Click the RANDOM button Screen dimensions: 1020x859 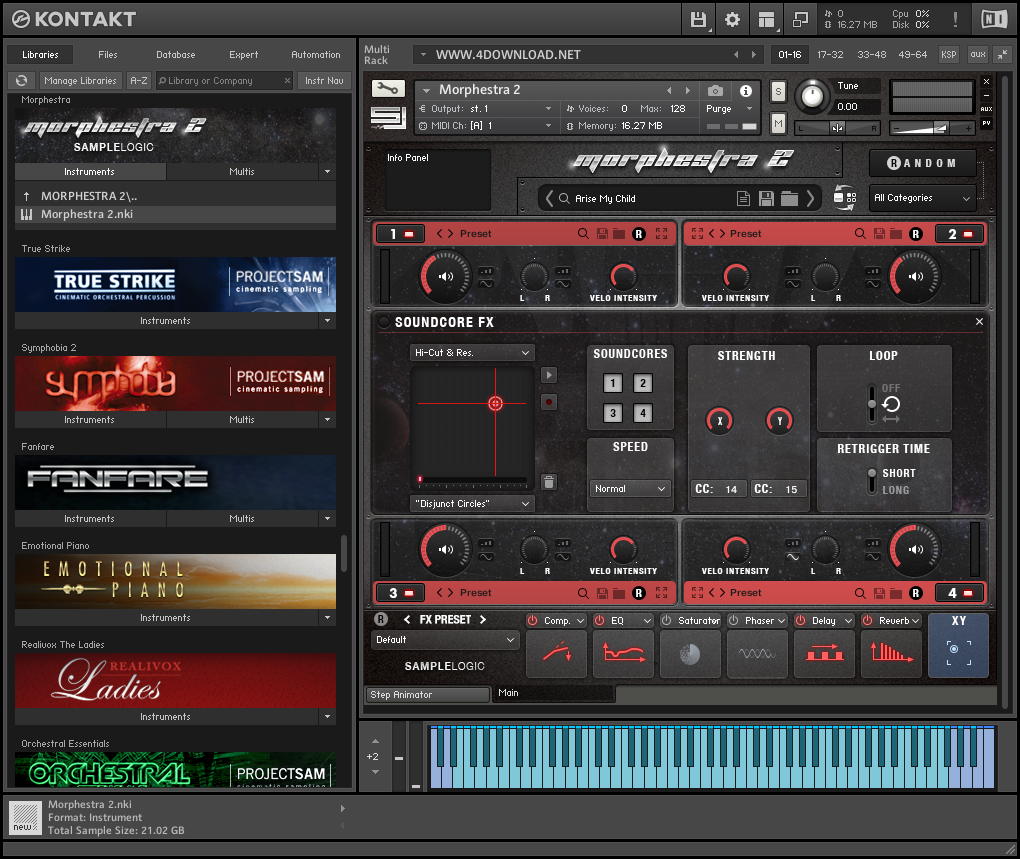pyautogui.click(x=922, y=163)
